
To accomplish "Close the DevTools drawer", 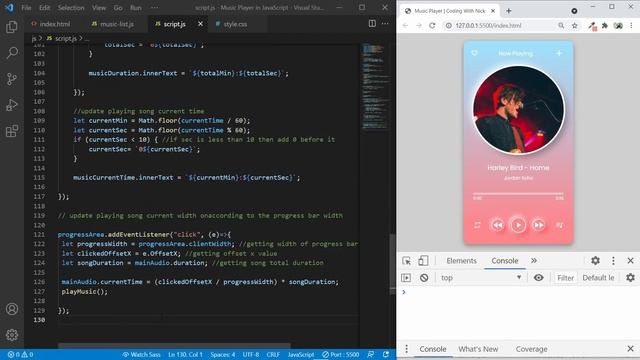I will pos(630,349).
